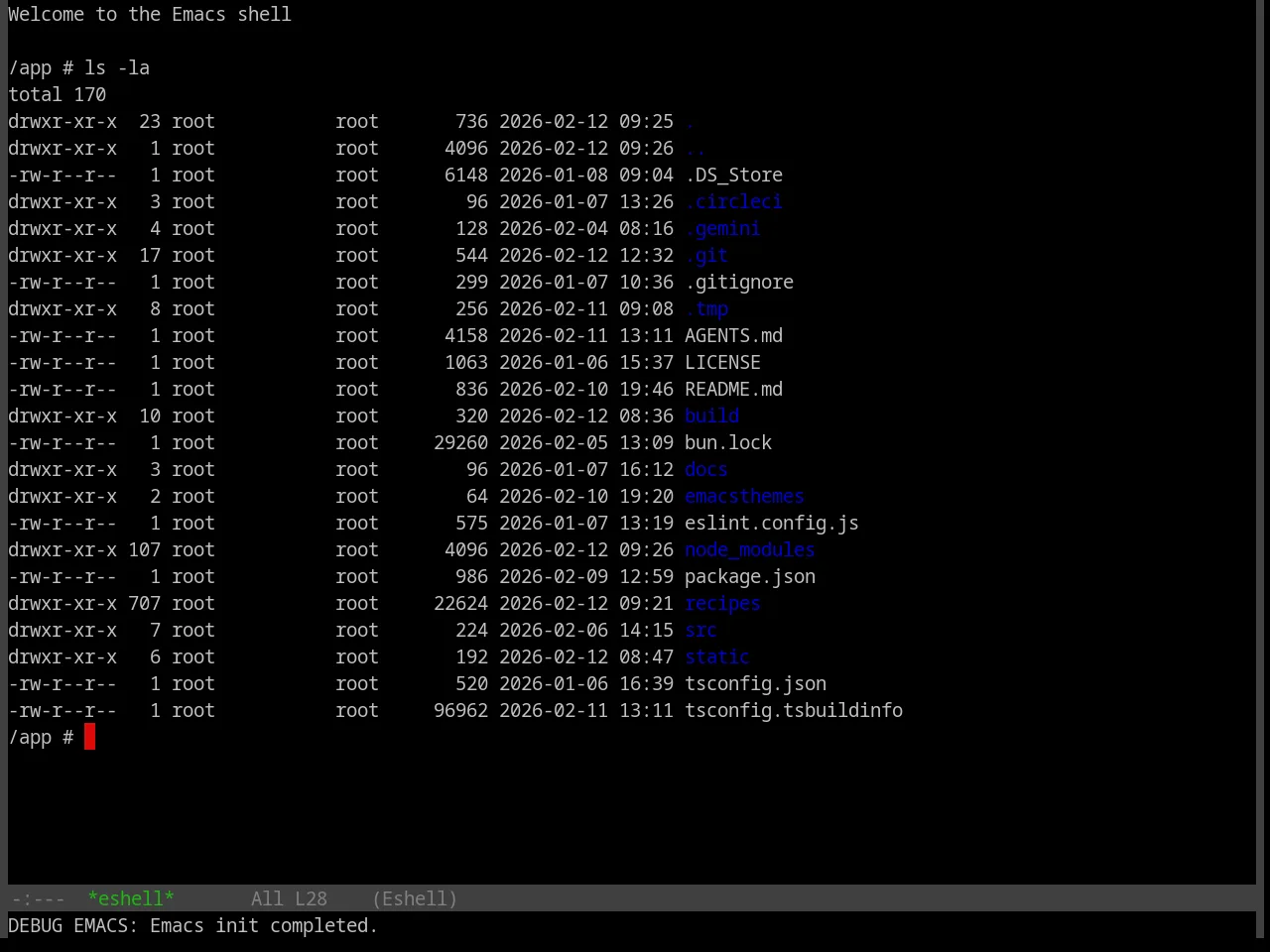Click the 2026-02-06 14:15 date of src
1270x952 pixels.
586,631
